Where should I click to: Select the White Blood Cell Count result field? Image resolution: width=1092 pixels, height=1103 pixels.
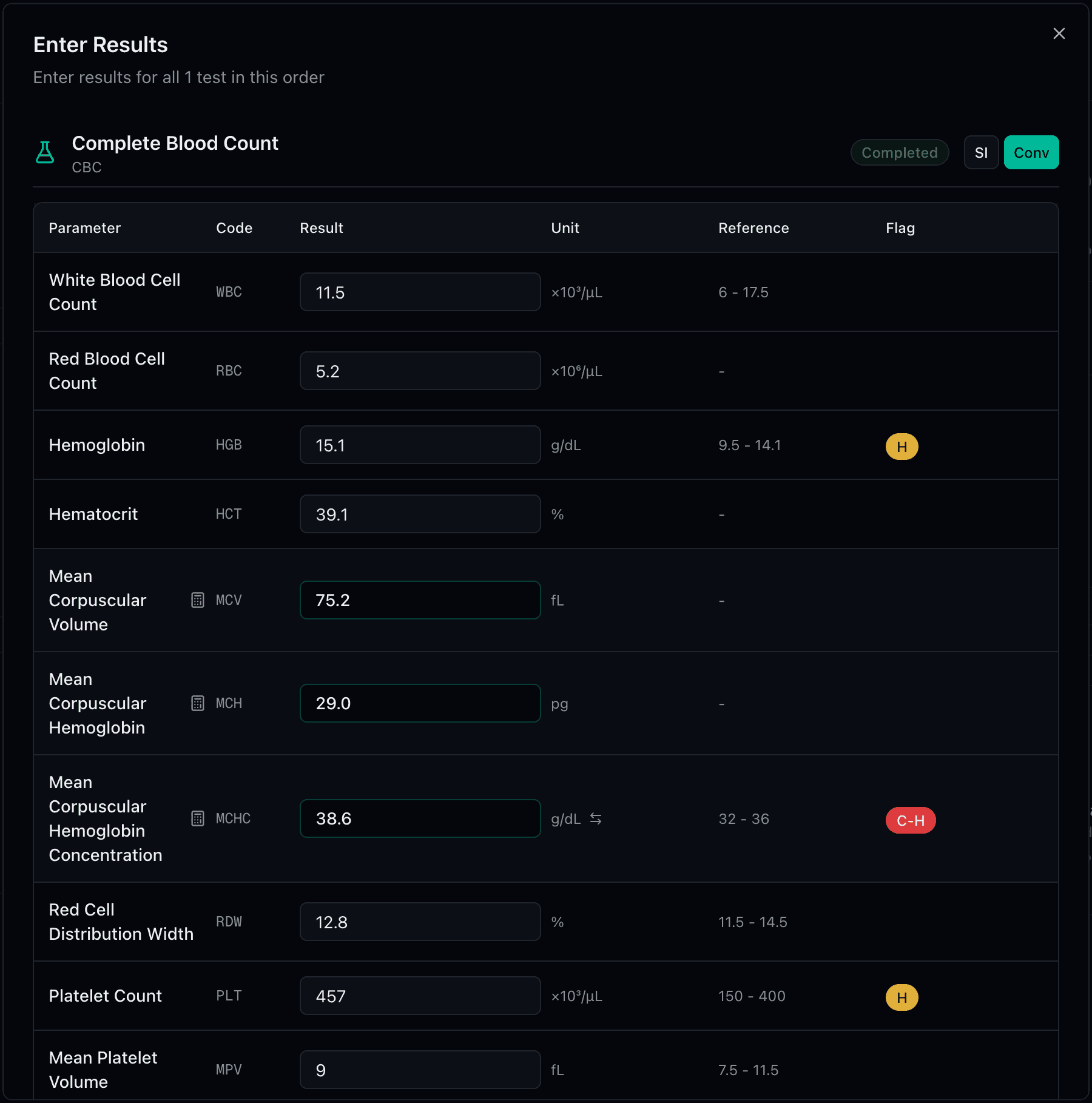click(420, 292)
